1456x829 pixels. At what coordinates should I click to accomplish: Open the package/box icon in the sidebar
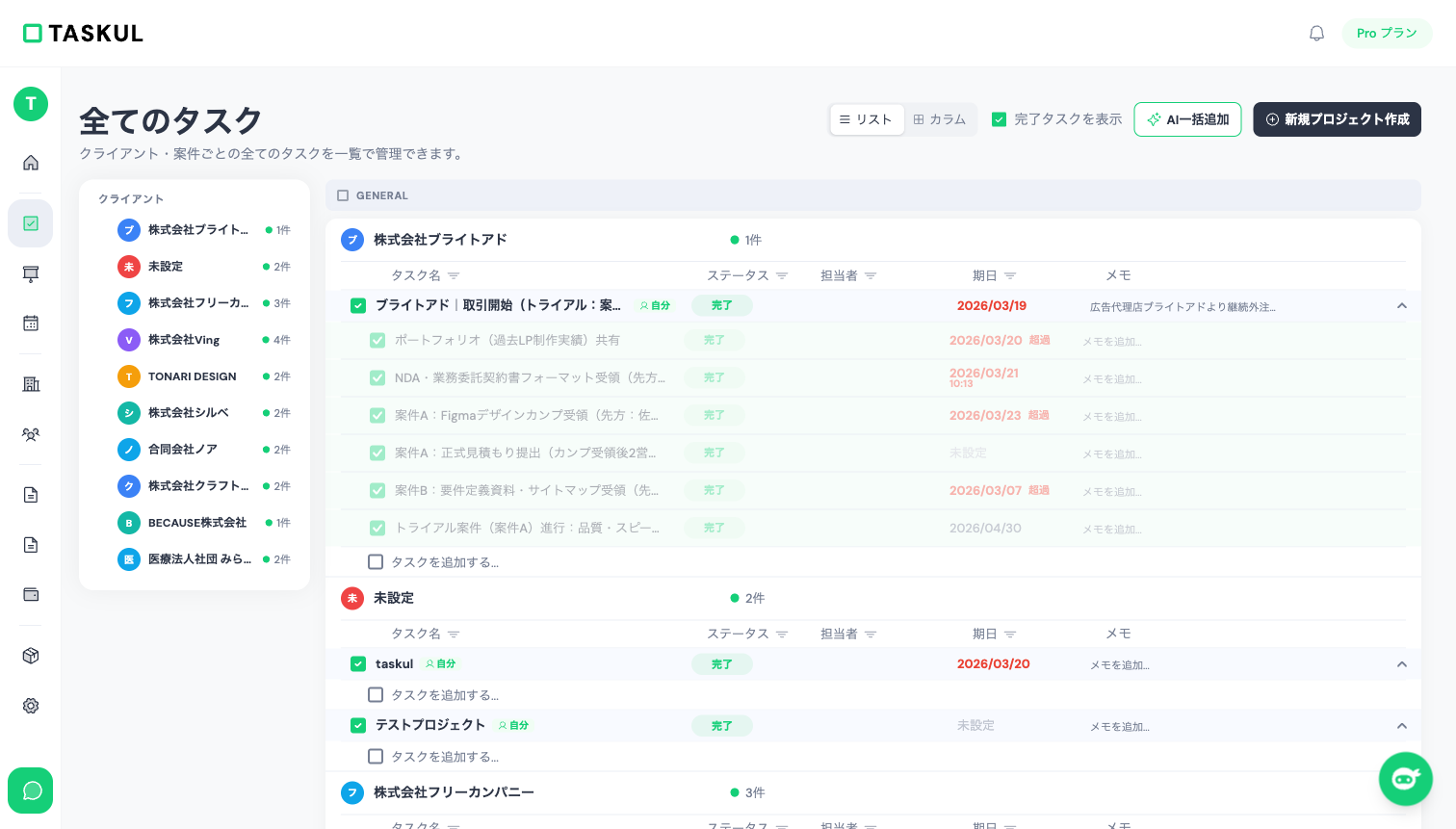[30, 656]
